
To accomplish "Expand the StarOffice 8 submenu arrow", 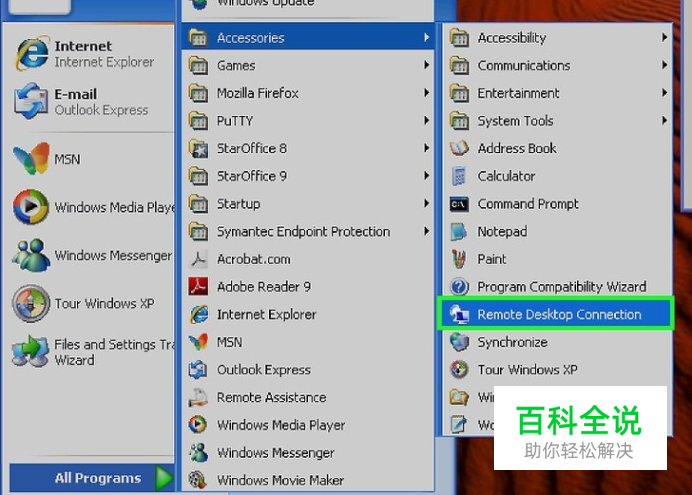I will tap(426, 148).
